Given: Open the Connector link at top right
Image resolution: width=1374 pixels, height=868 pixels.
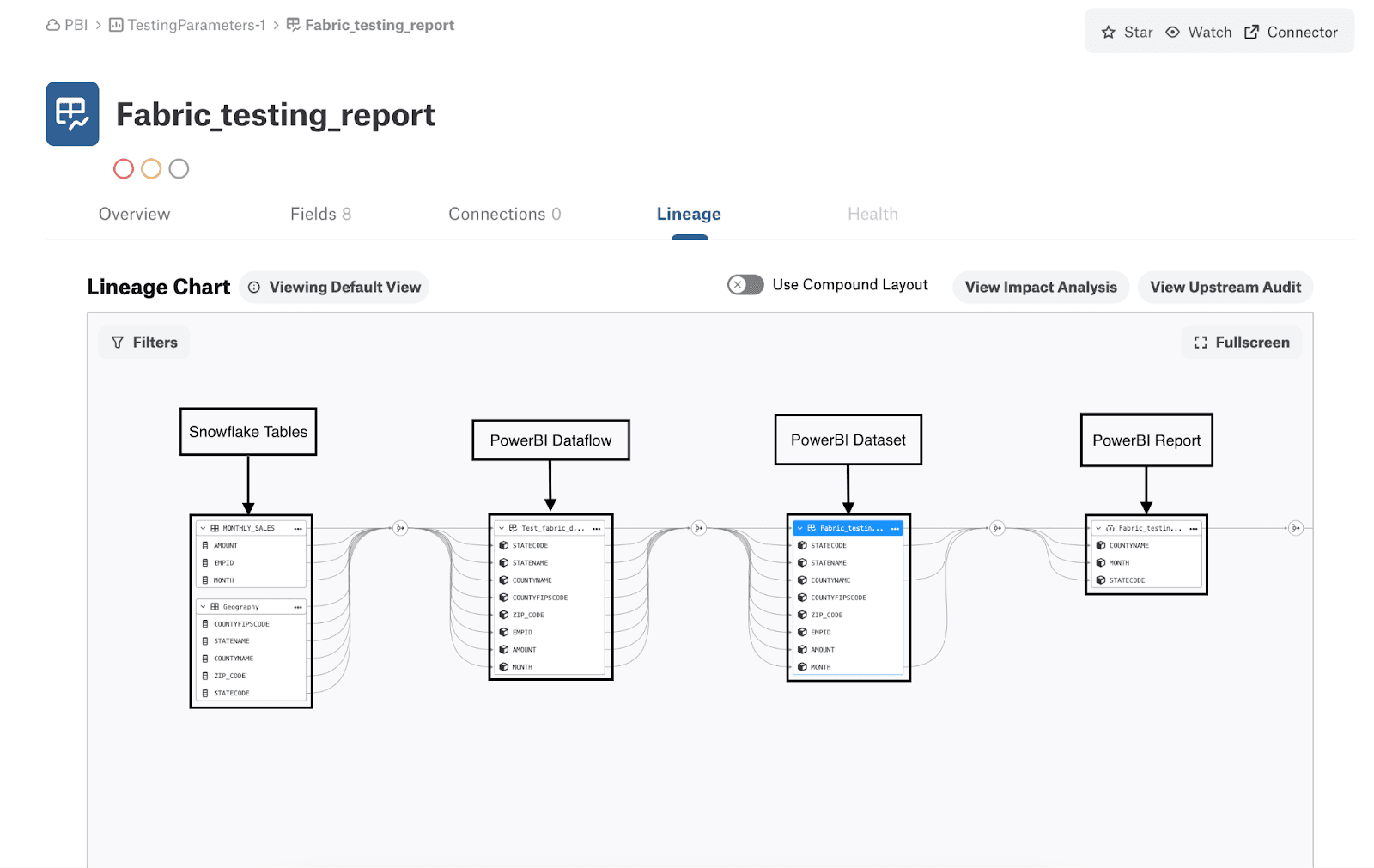Looking at the screenshot, I should [1292, 32].
